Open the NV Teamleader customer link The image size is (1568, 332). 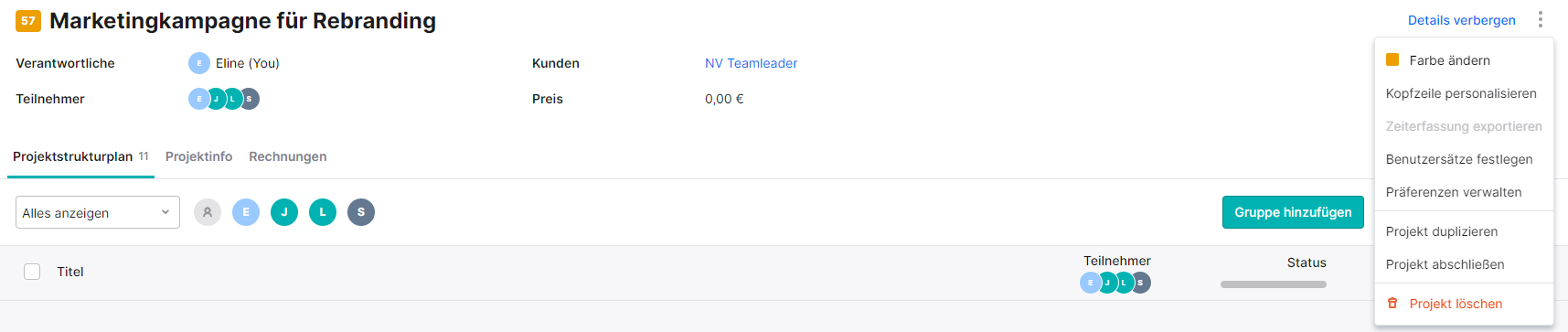pyautogui.click(x=751, y=63)
